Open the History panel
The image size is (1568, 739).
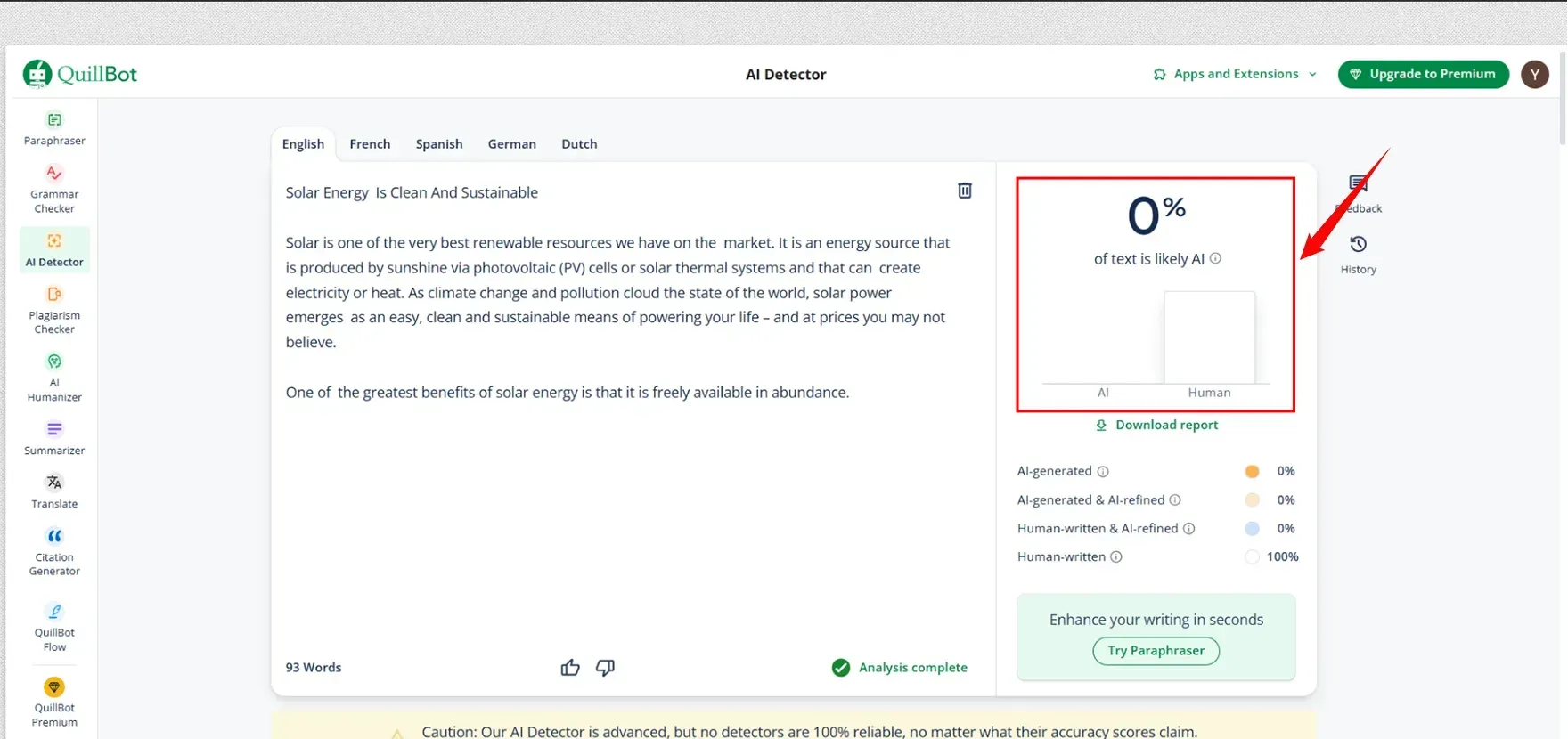1358,255
